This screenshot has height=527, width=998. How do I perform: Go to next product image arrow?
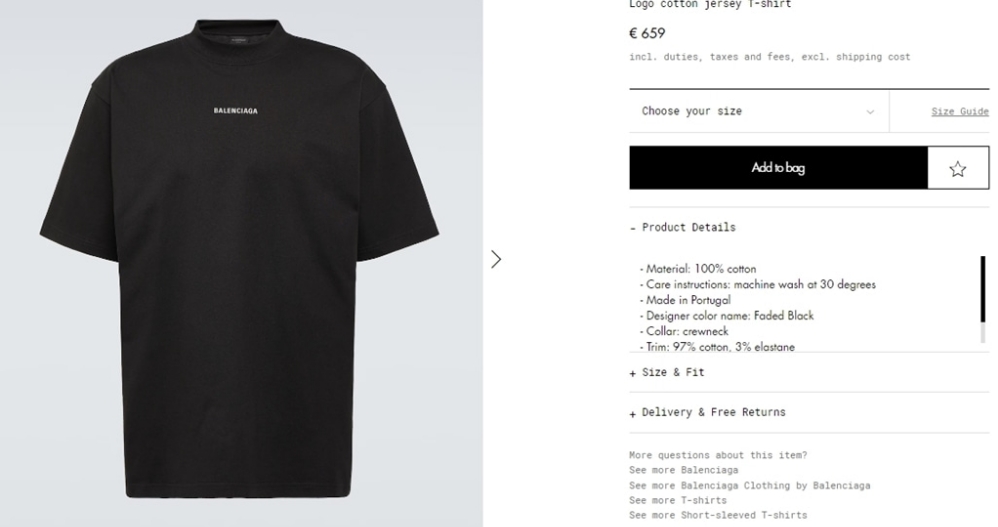tap(496, 259)
